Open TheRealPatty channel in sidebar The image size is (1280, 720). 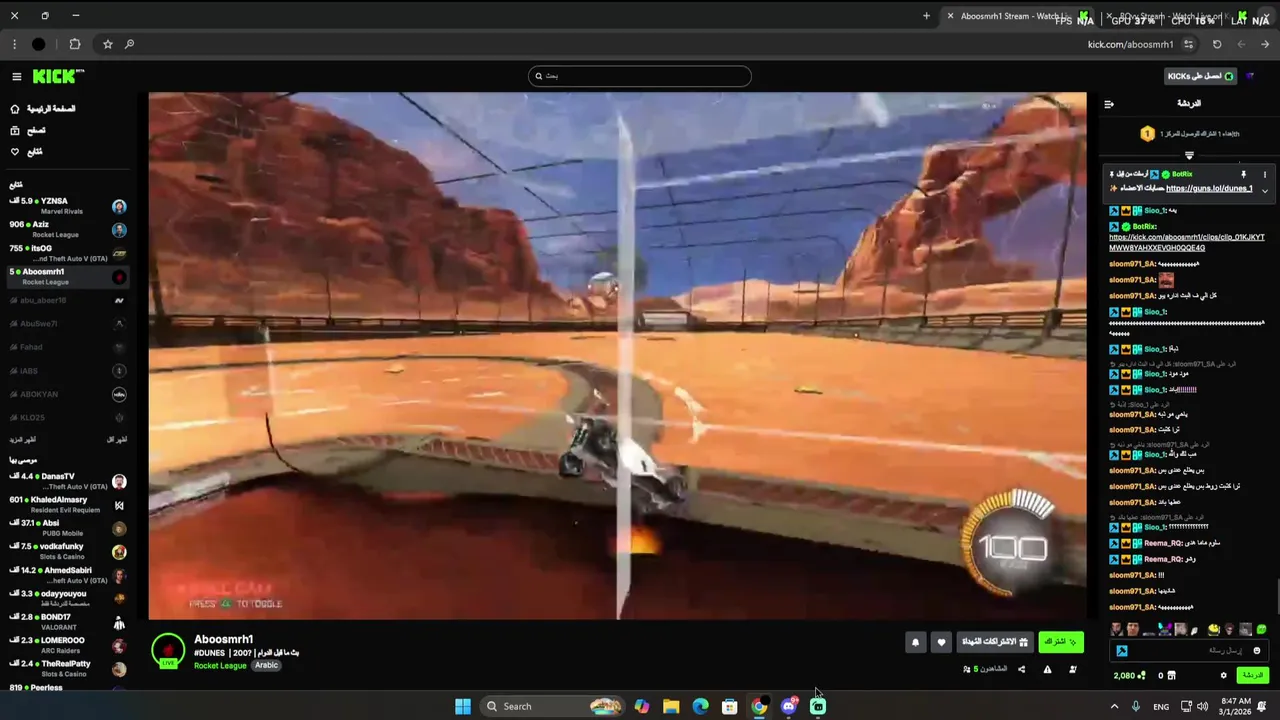(68, 668)
